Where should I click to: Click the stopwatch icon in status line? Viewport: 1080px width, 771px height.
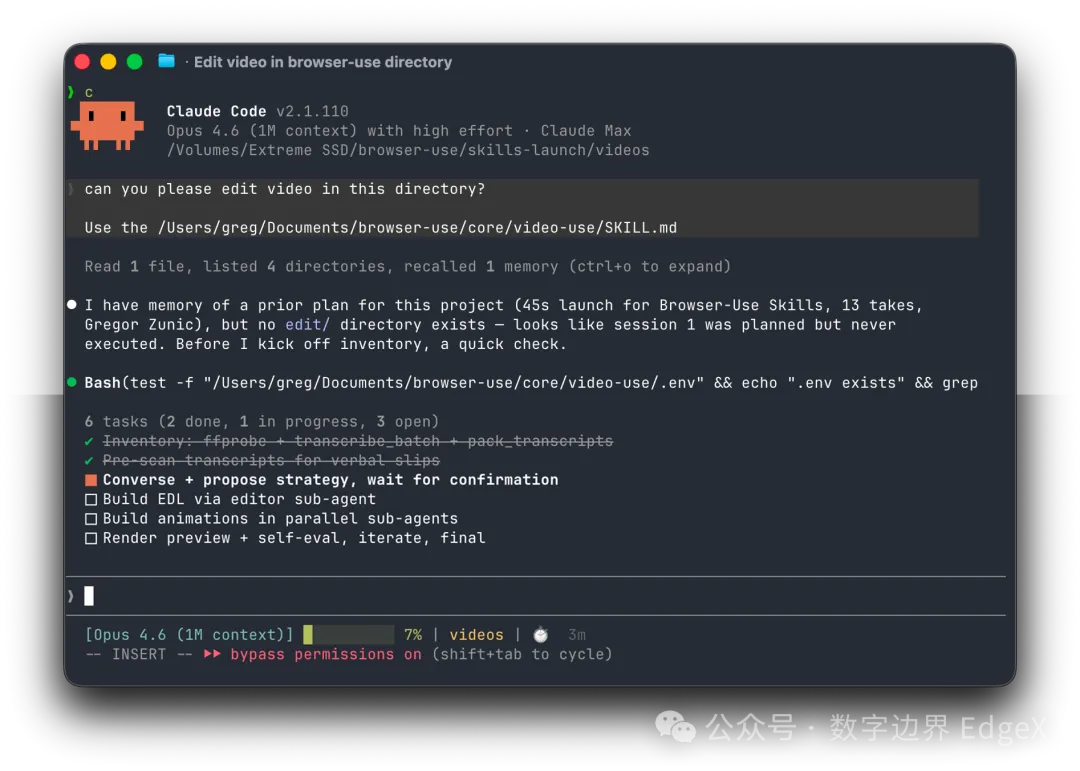click(x=541, y=635)
